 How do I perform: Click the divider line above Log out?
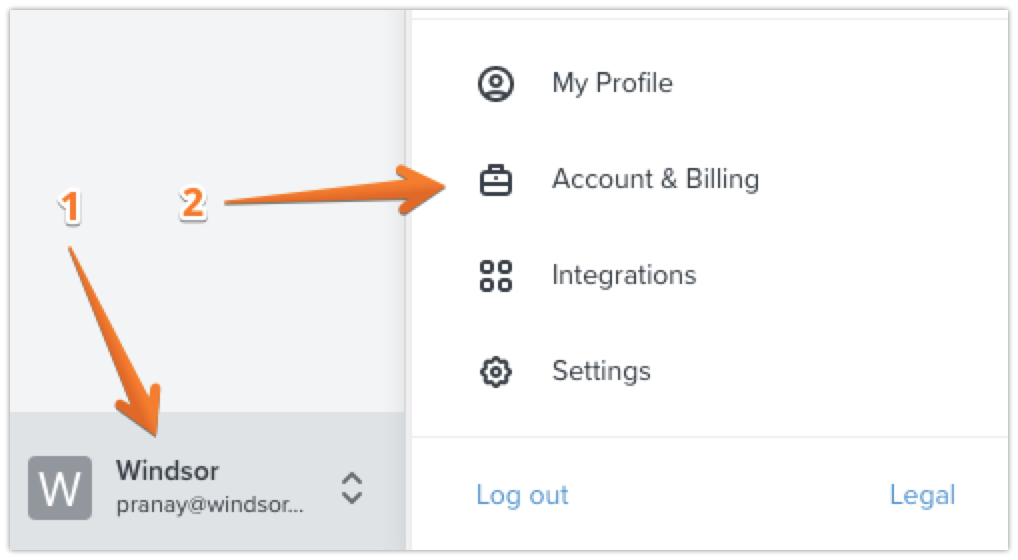pyautogui.click(x=708, y=437)
